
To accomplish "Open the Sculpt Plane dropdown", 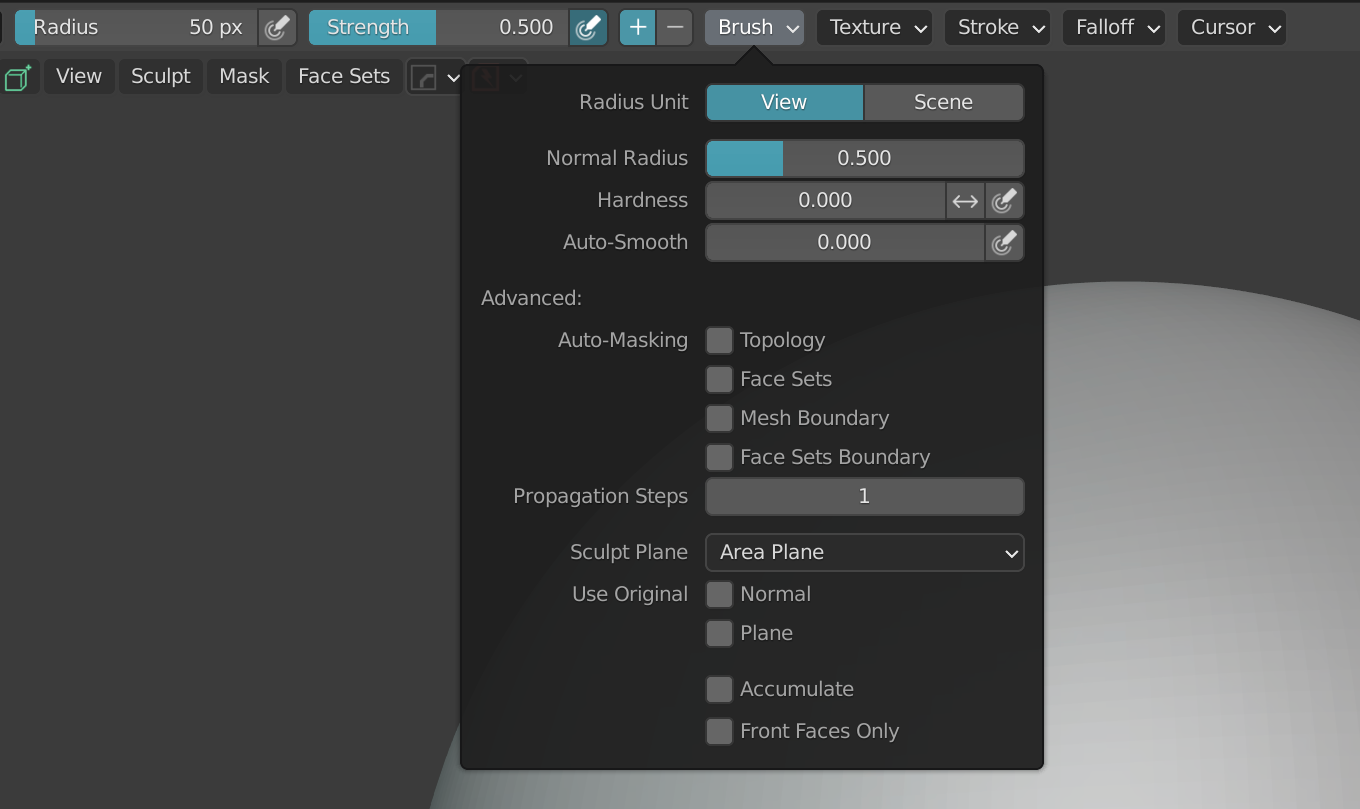I will pos(864,552).
